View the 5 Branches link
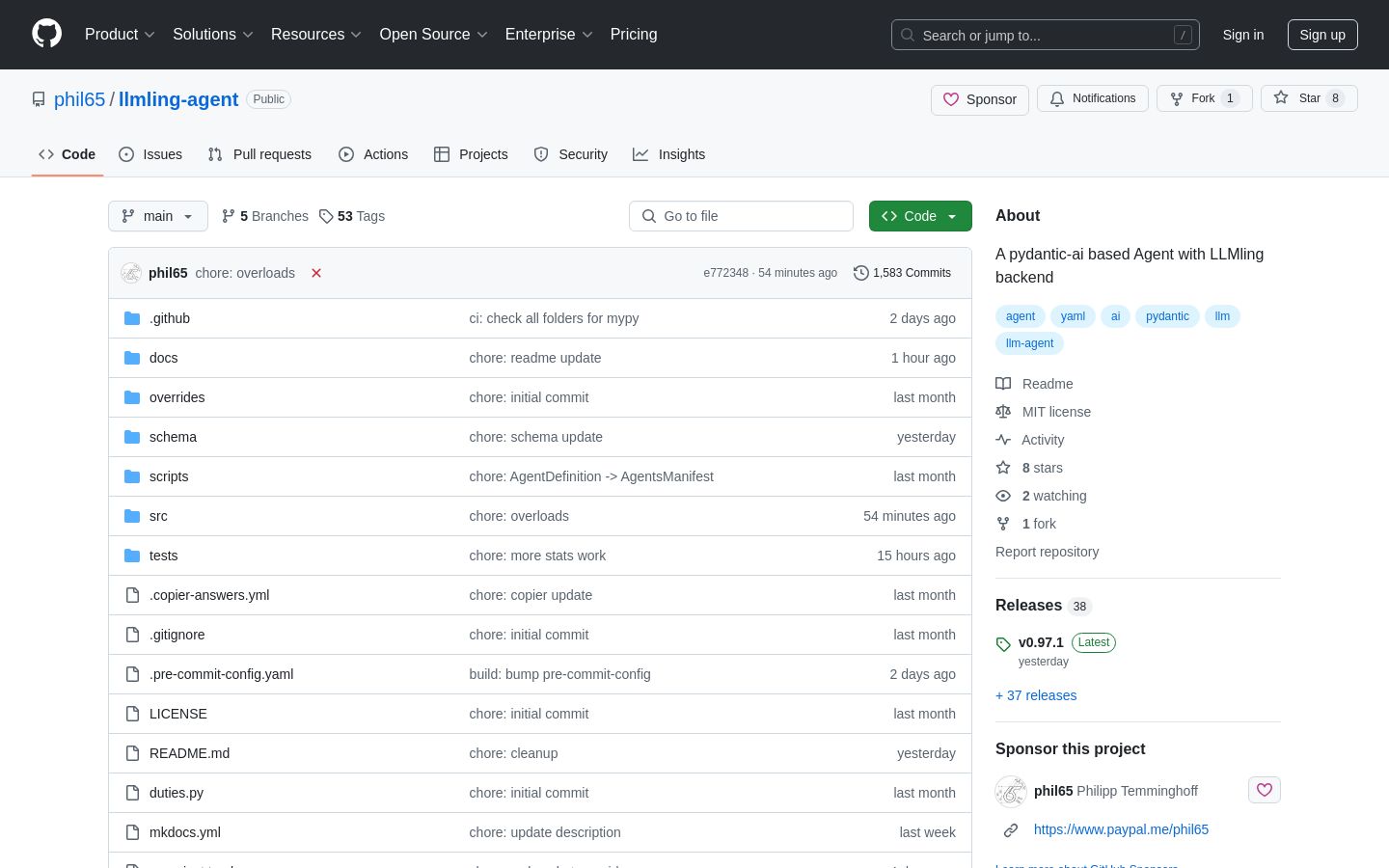The image size is (1389, 868). (x=265, y=216)
